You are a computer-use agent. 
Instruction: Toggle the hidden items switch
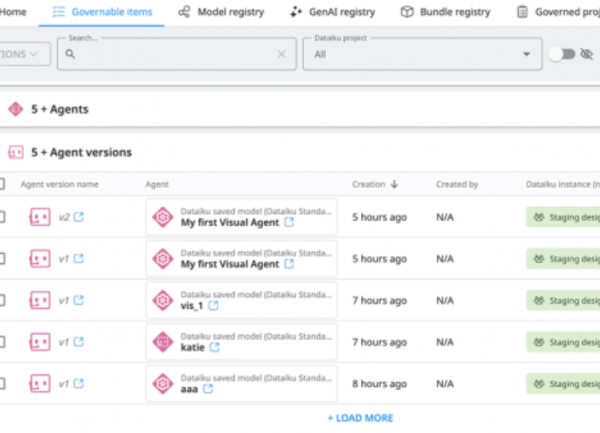pyautogui.click(x=562, y=54)
